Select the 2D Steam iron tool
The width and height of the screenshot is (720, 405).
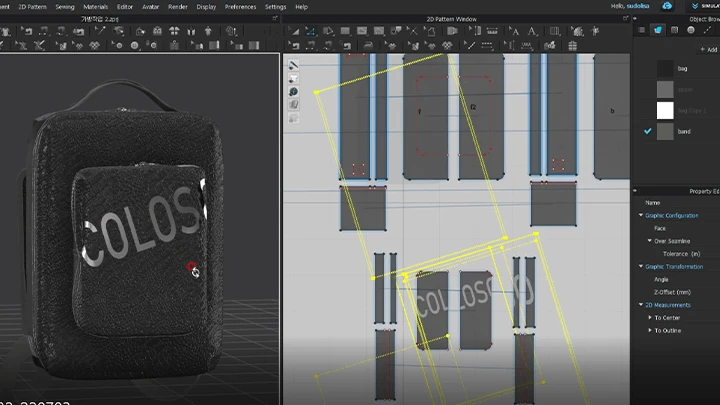(x=368, y=46)
